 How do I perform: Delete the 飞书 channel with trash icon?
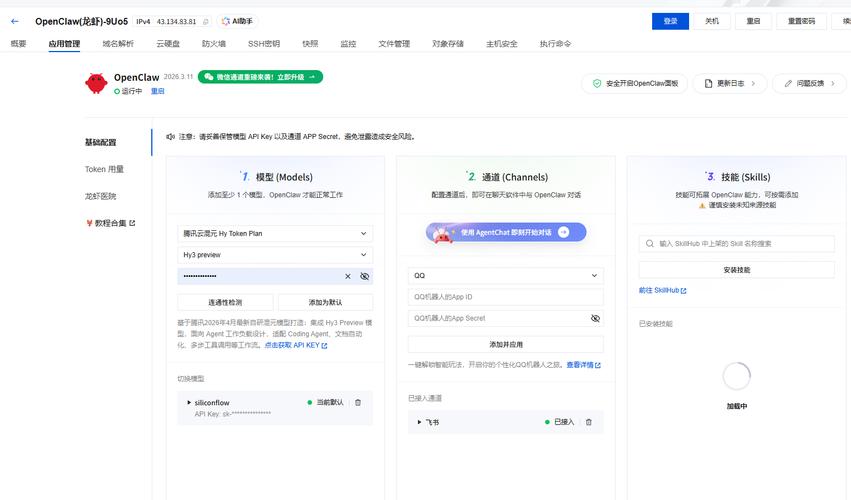point(588,422)
